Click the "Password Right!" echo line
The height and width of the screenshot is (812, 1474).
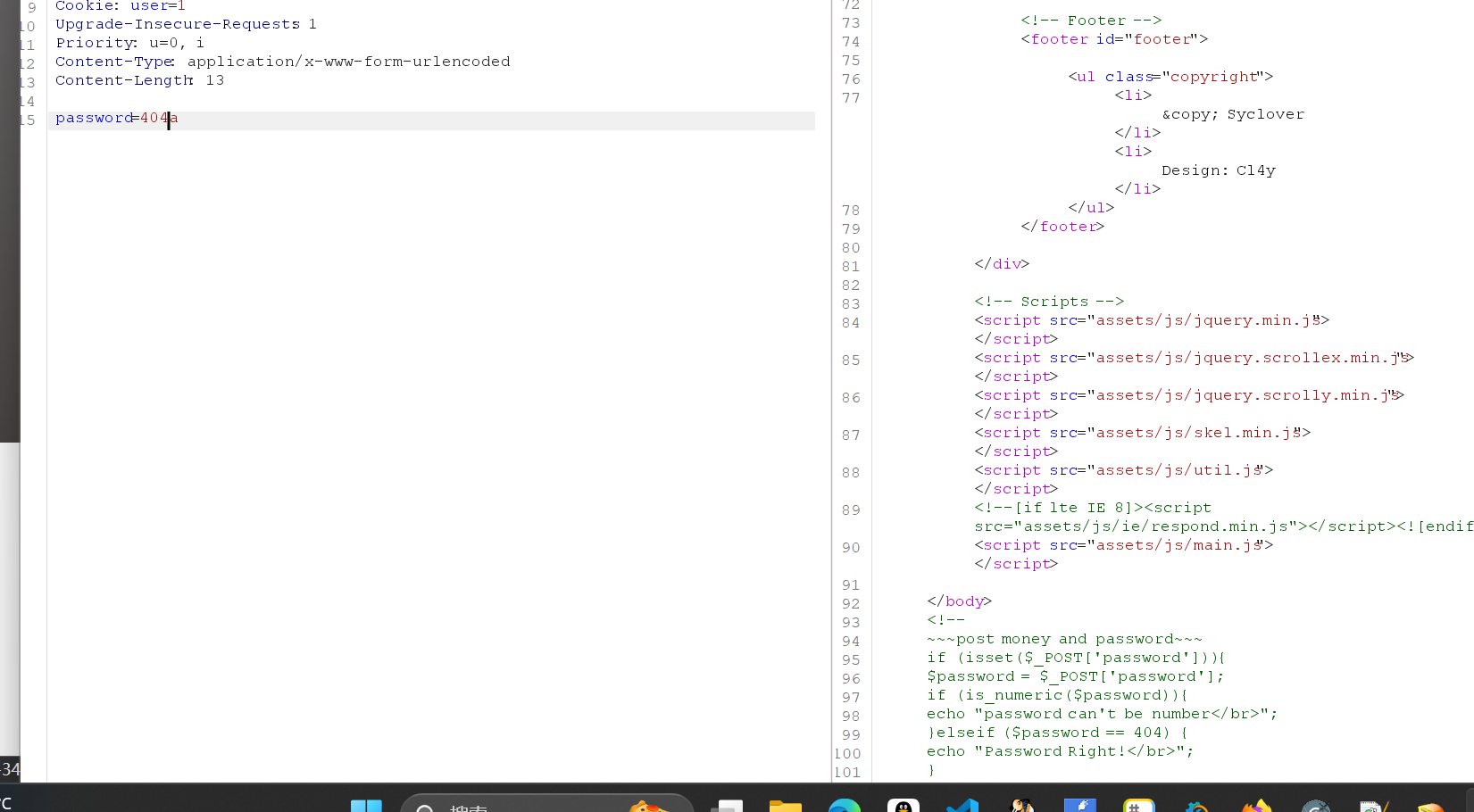click(x=1060, y=751)
